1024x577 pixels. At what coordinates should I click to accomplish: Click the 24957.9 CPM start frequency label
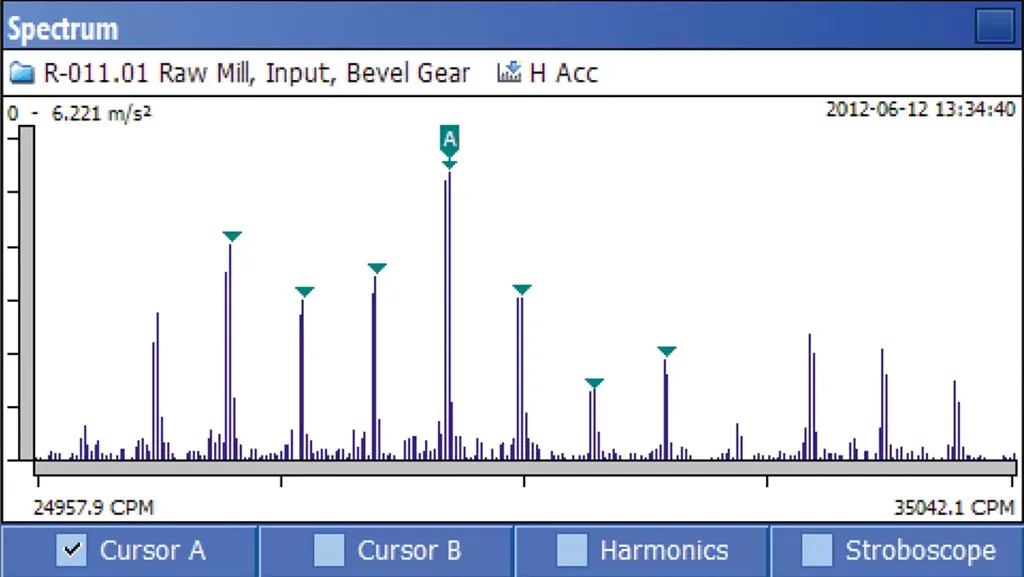pos(94,507)
